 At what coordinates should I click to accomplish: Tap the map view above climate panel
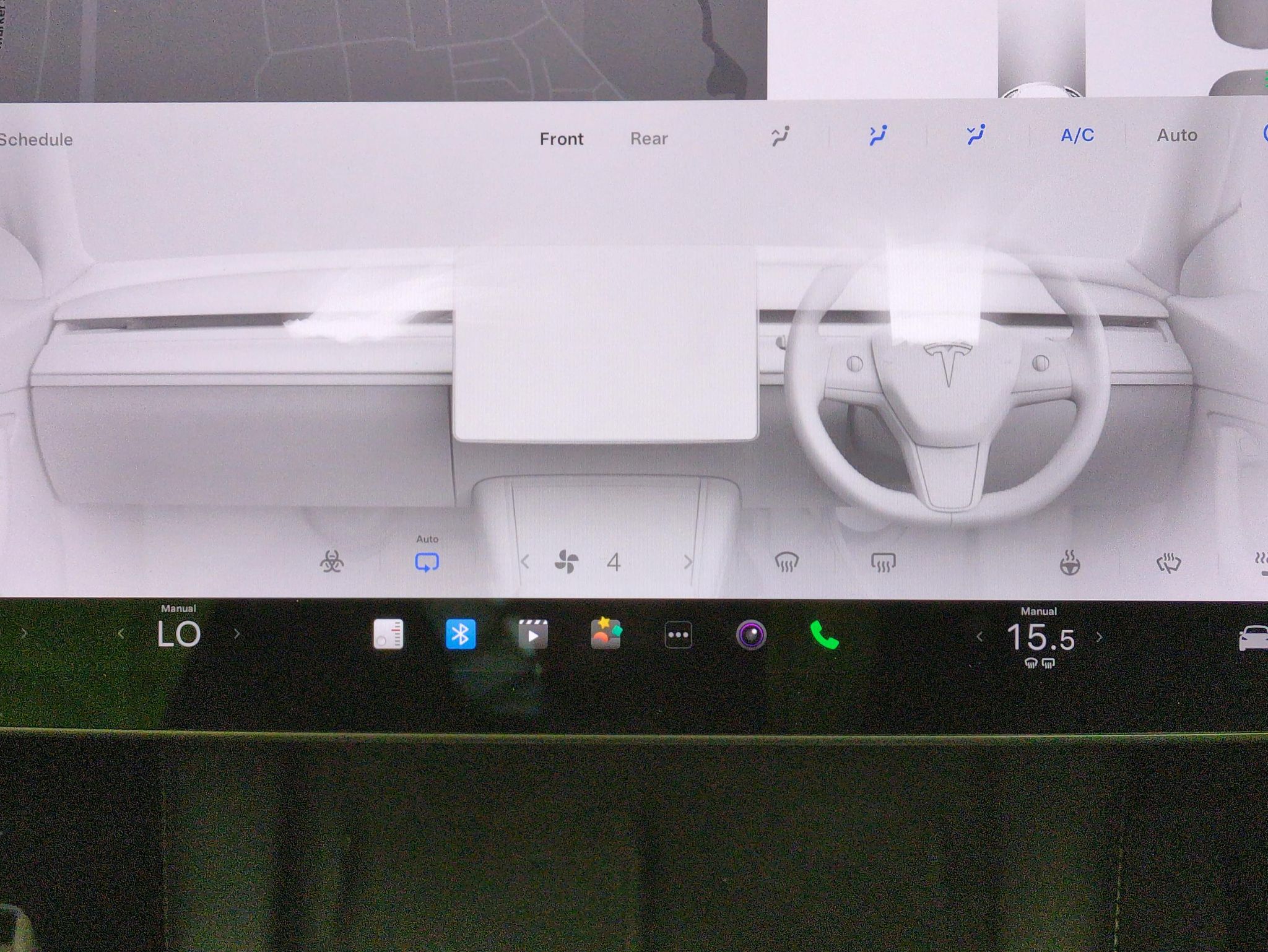click(383, 50)
